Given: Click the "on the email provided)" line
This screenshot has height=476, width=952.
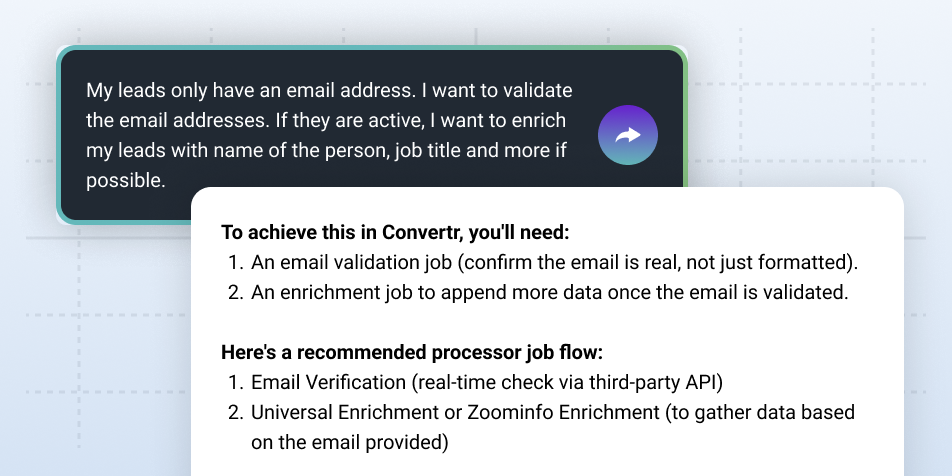Looking at the screenshot, I should pos(350,442).
